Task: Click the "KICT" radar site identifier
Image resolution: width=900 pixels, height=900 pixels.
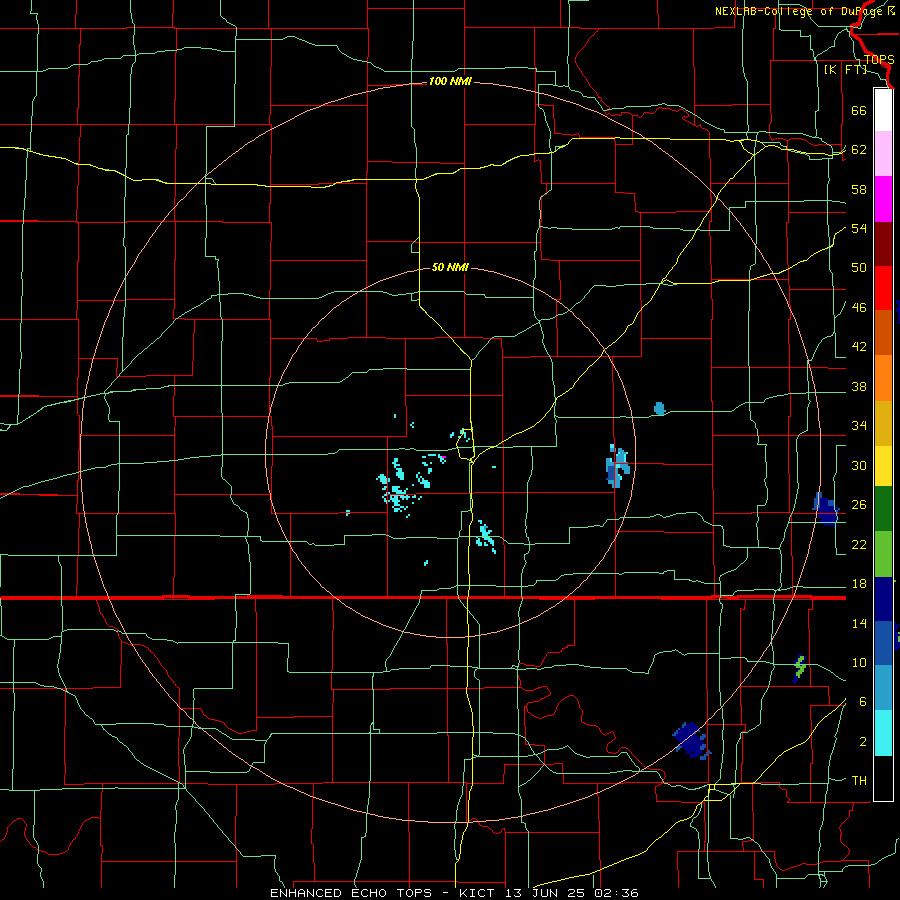Action: click(480, 893)
